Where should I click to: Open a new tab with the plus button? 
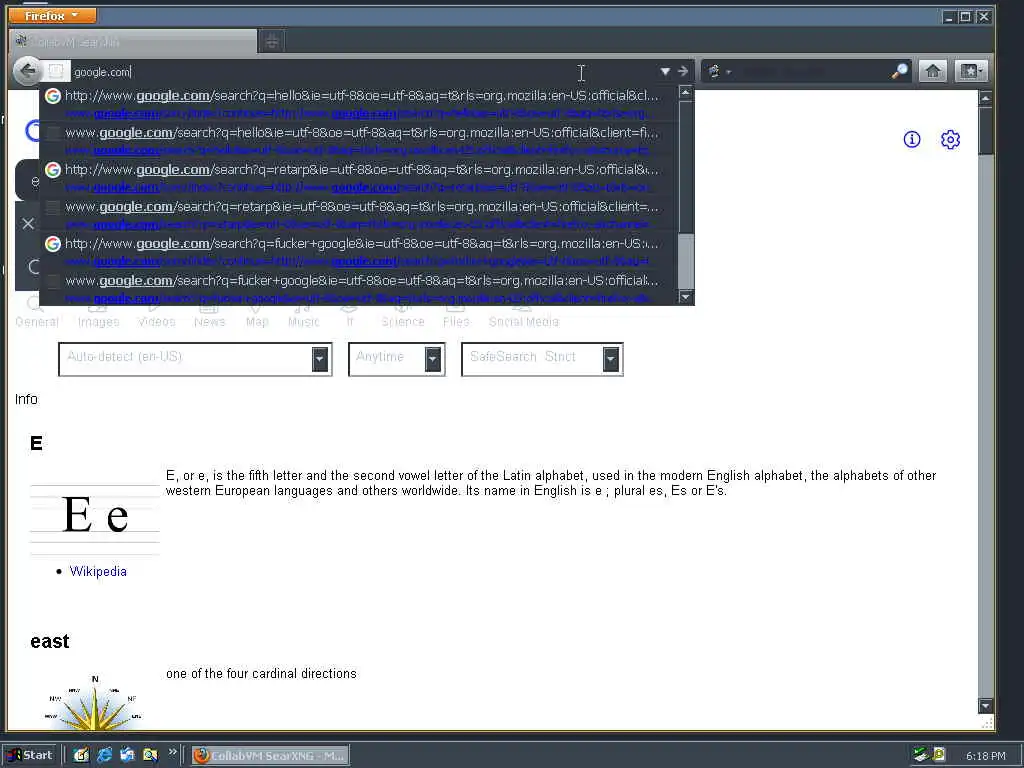click(272, 42)
